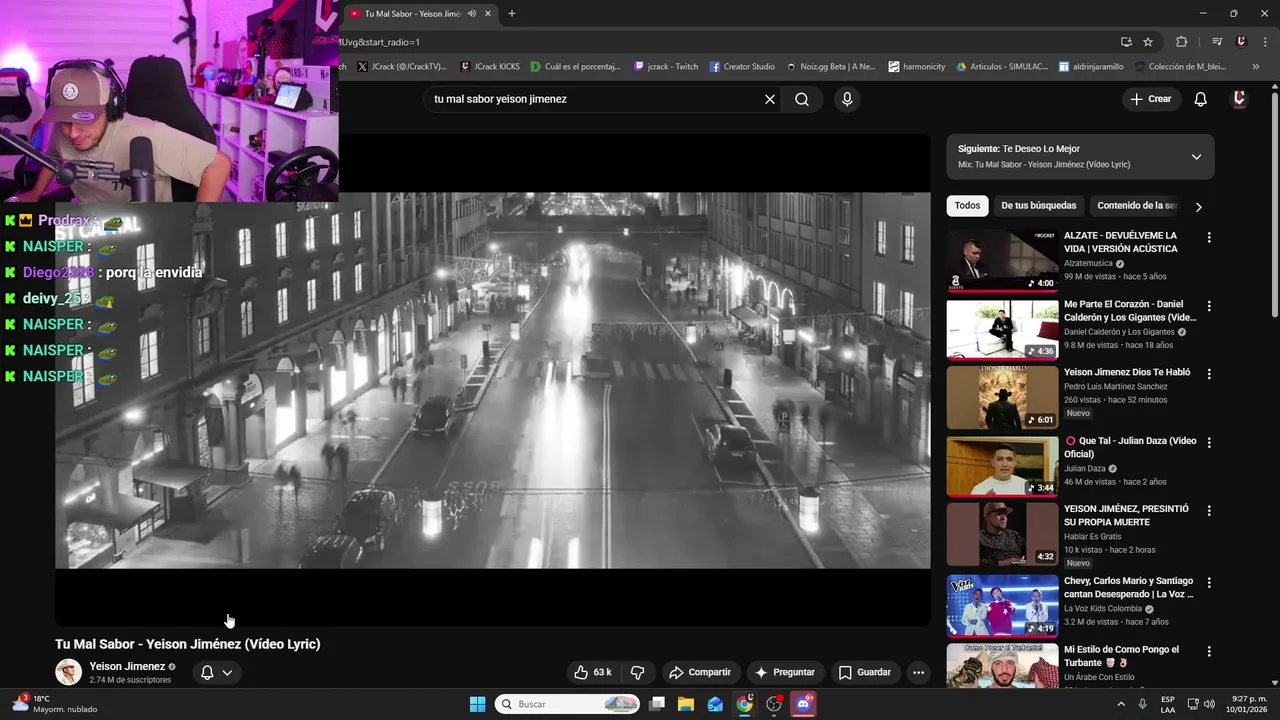Viewport: 1280px width, 720px height.
Task: Dislike the Tu Mal Sabor video
Action: [637, 672]
